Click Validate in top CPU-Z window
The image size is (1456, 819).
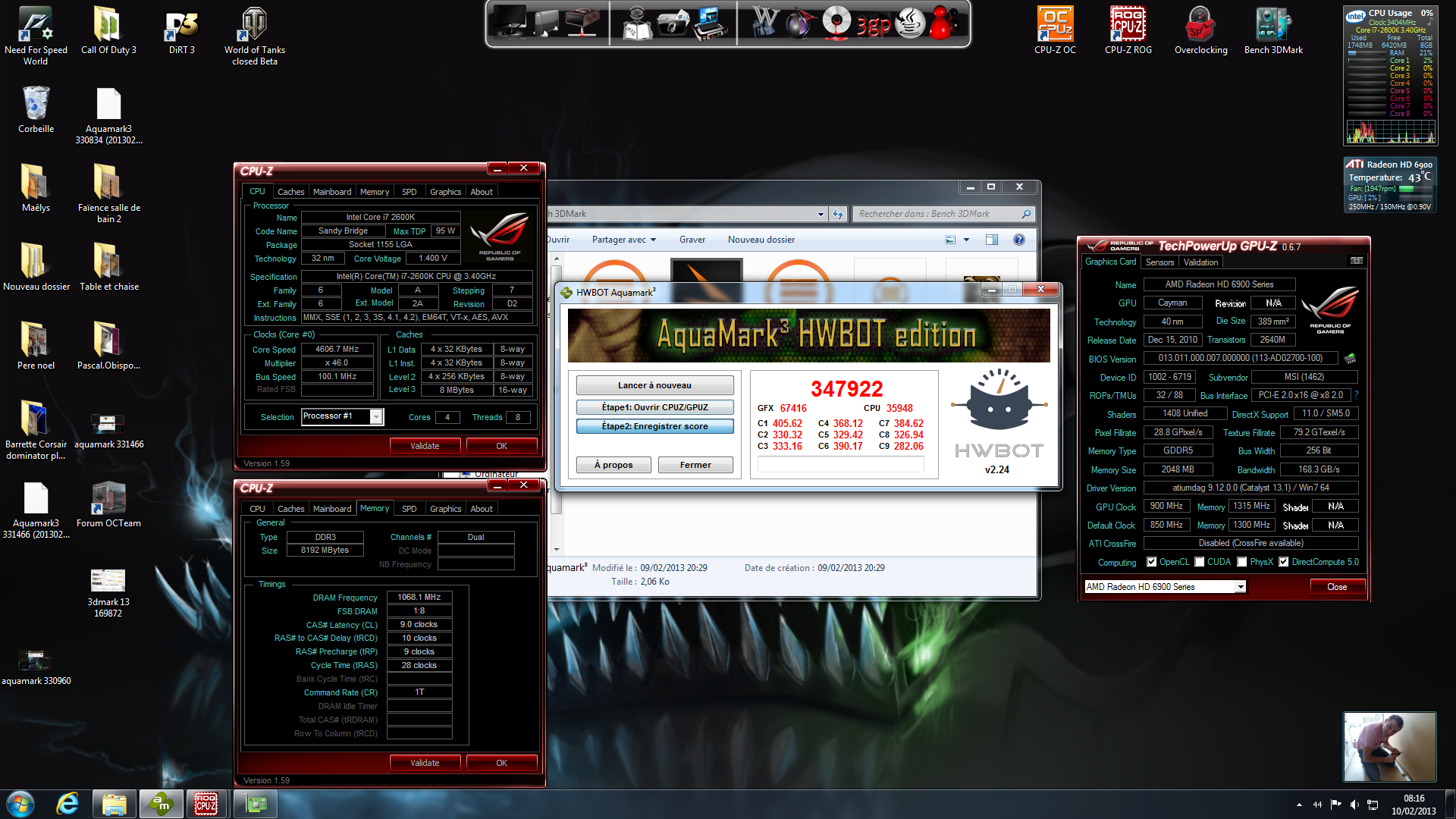[x=425, y=446]
